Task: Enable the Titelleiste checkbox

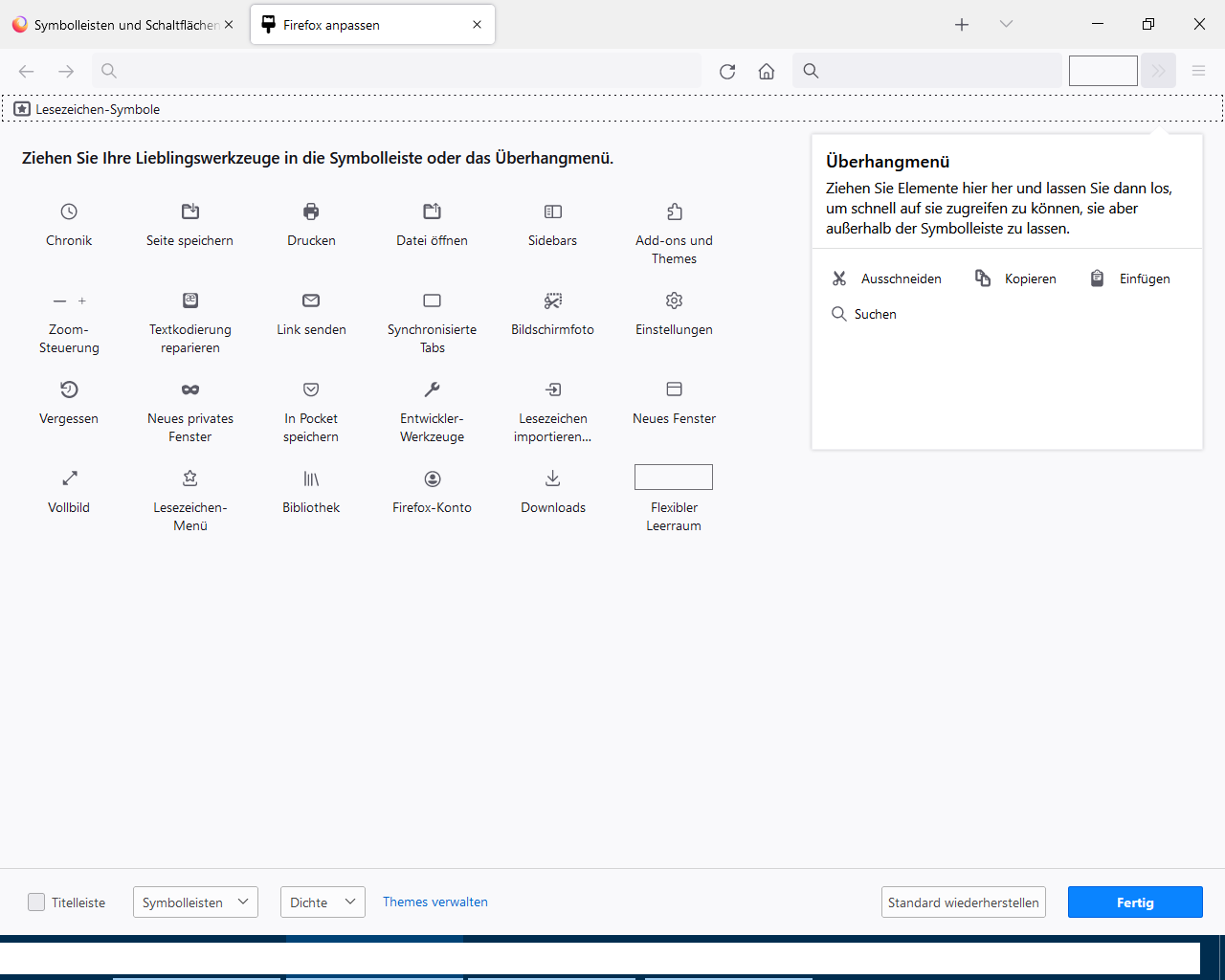Action: pos(36,902)
